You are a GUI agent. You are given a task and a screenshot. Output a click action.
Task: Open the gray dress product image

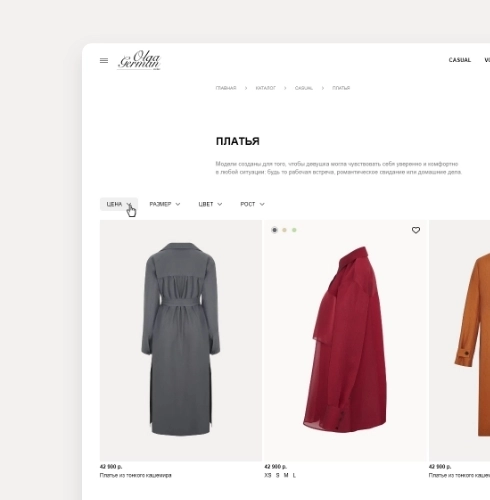pyautogui.click(x=181, y=341)
